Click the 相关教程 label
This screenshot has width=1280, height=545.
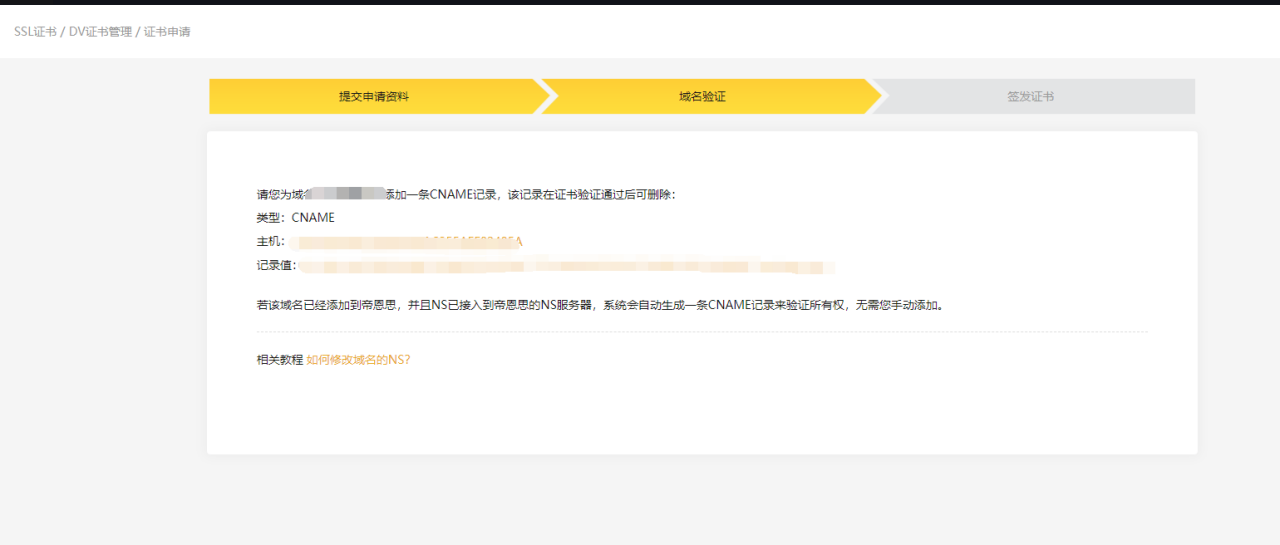click(279, 360)
